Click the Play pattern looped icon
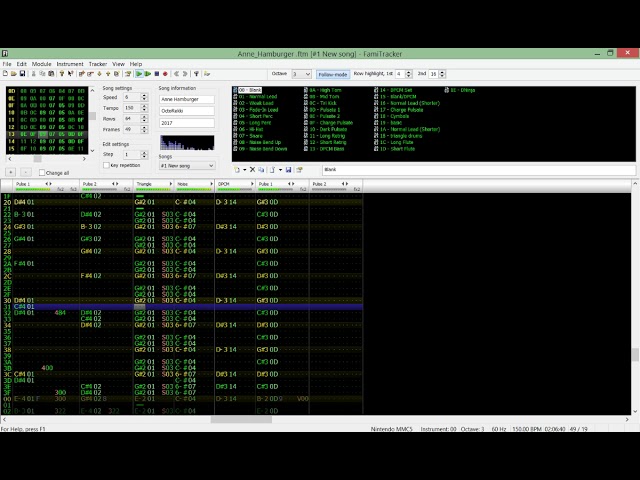This screenshot has width=640, height=480. (x=148, y=74)
